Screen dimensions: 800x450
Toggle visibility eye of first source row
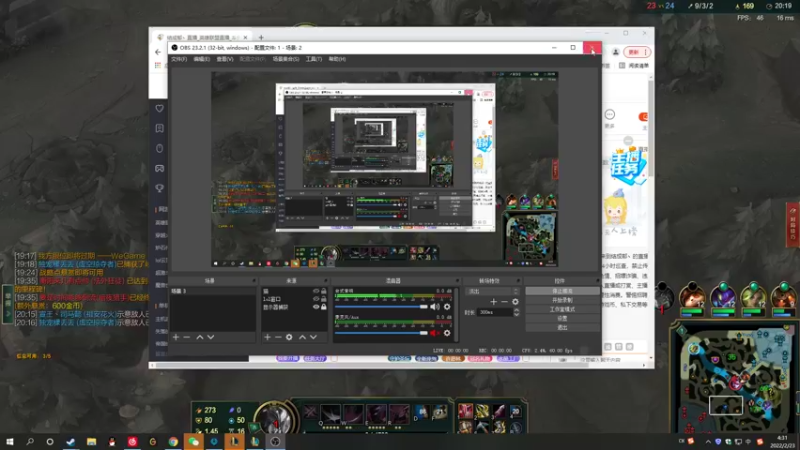[316, 291]
